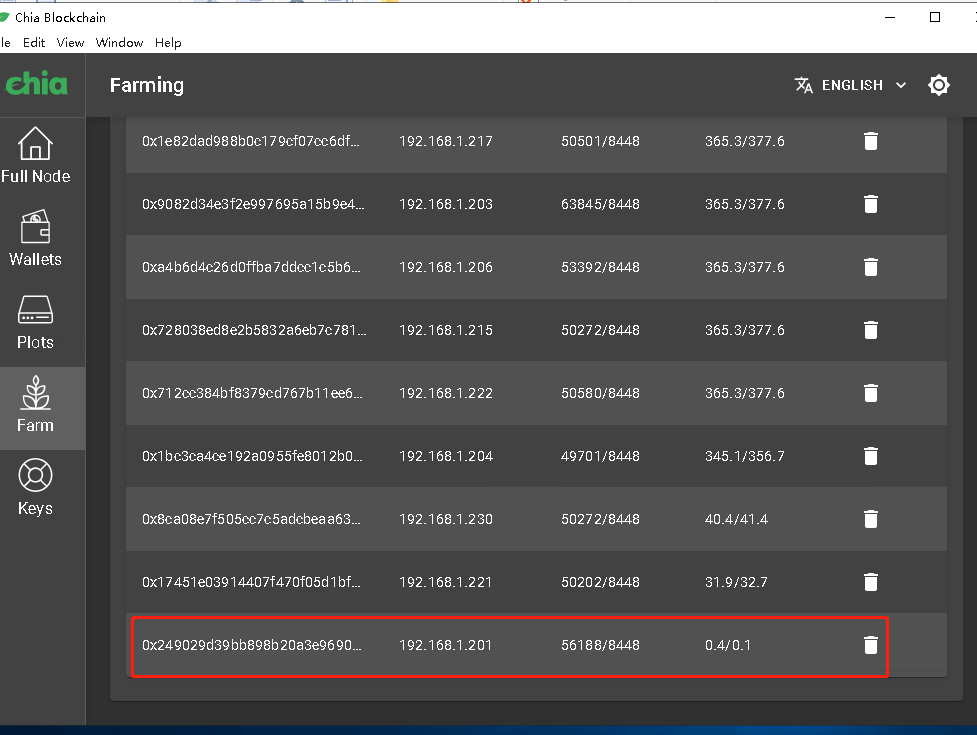The height and width of the screenshot is (735, 977).
Task: Click IP address 192.168.1.206
Action: (446, 267)
